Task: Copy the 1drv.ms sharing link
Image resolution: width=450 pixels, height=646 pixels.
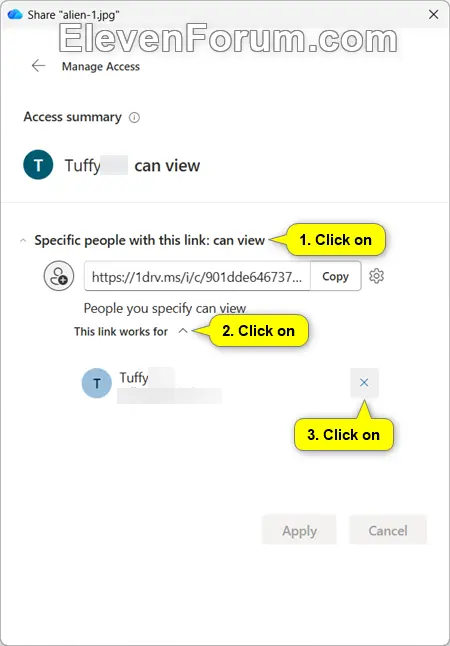Action: click(335, 276)
